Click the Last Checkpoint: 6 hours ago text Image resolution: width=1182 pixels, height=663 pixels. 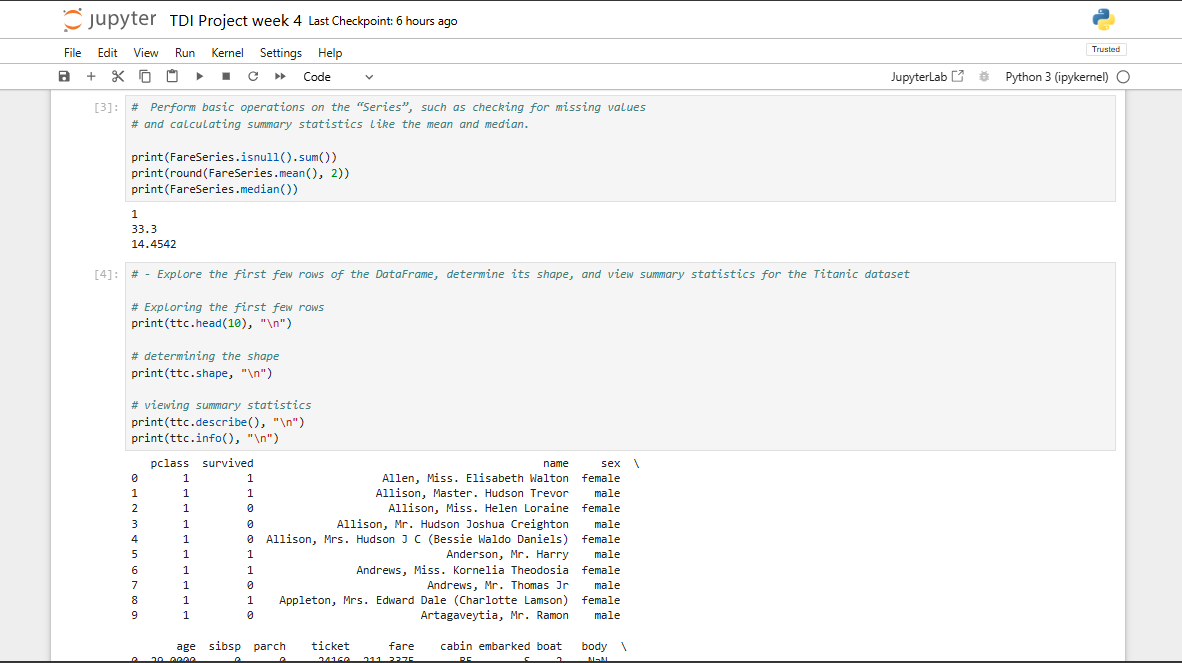(383, 21)
